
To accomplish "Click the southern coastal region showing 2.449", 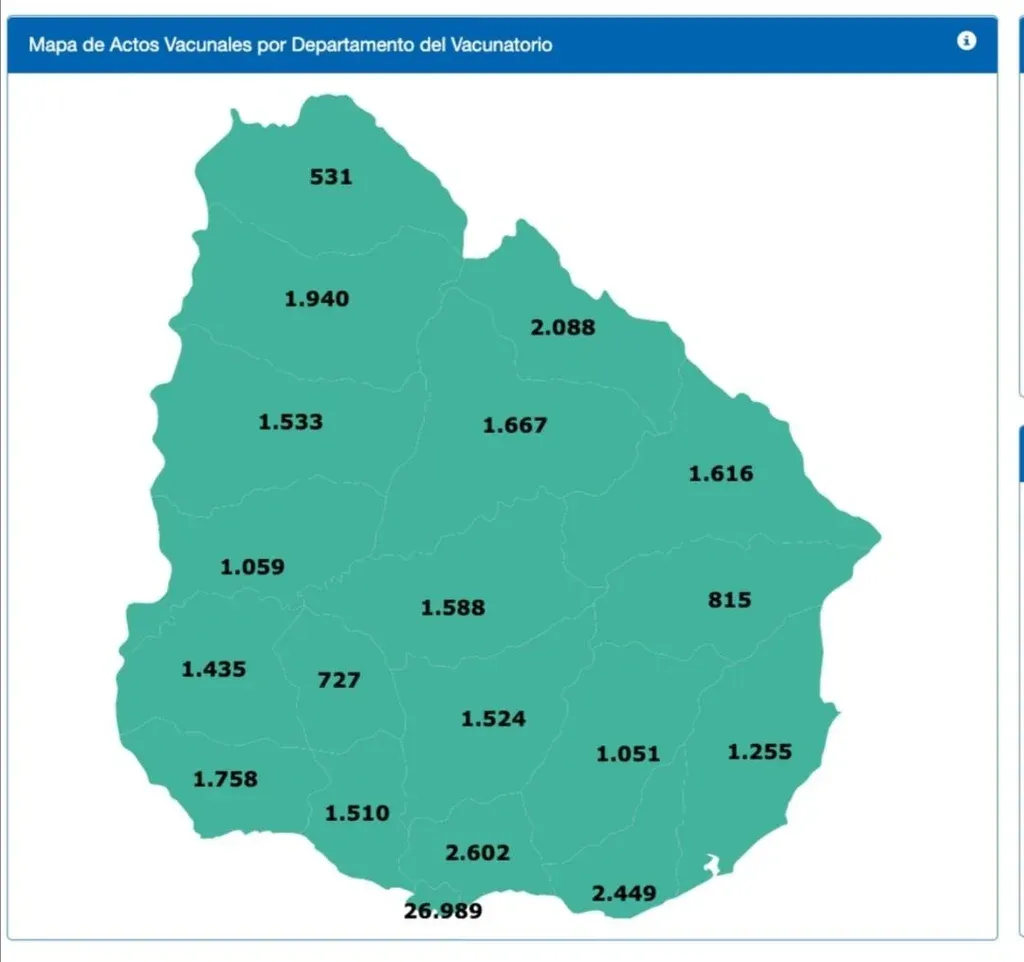I will point(624,892).
